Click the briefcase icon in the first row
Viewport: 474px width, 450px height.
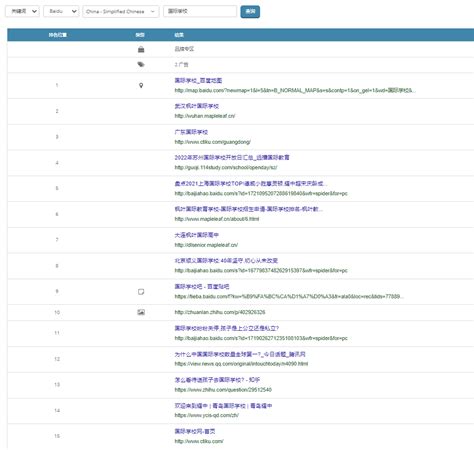(x=141, y=49)
